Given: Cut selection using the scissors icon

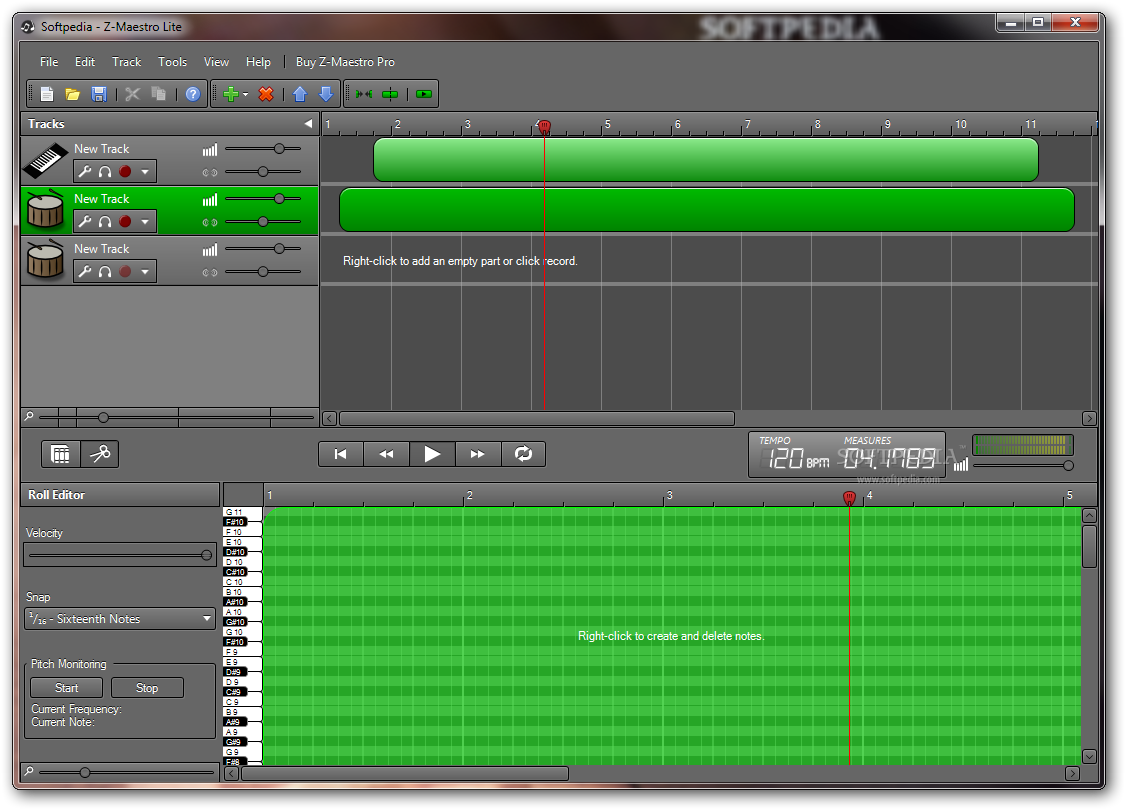Looking at the screenshot, I should [x=132, y=94].
